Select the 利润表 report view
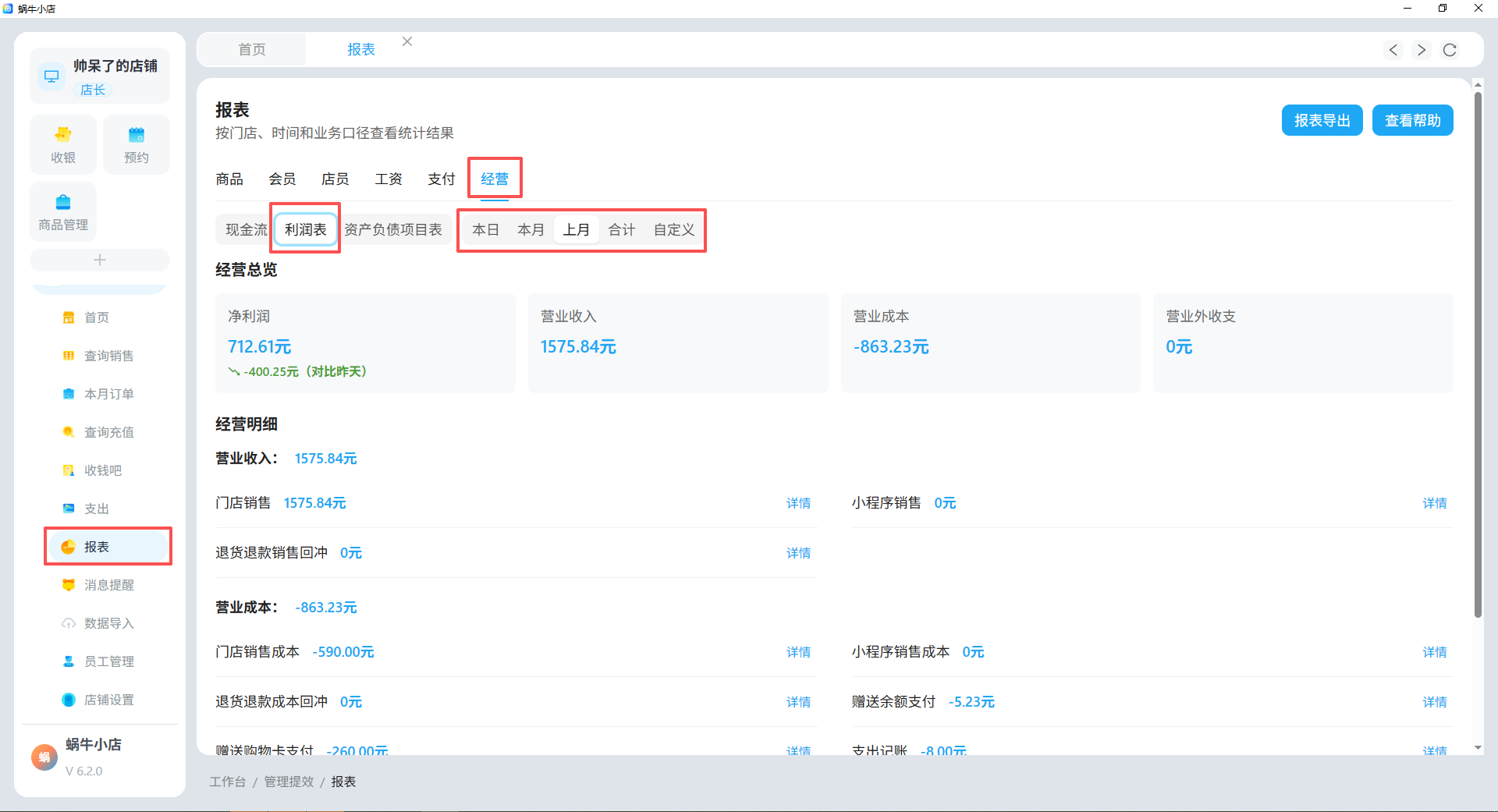 coord(306,229)
